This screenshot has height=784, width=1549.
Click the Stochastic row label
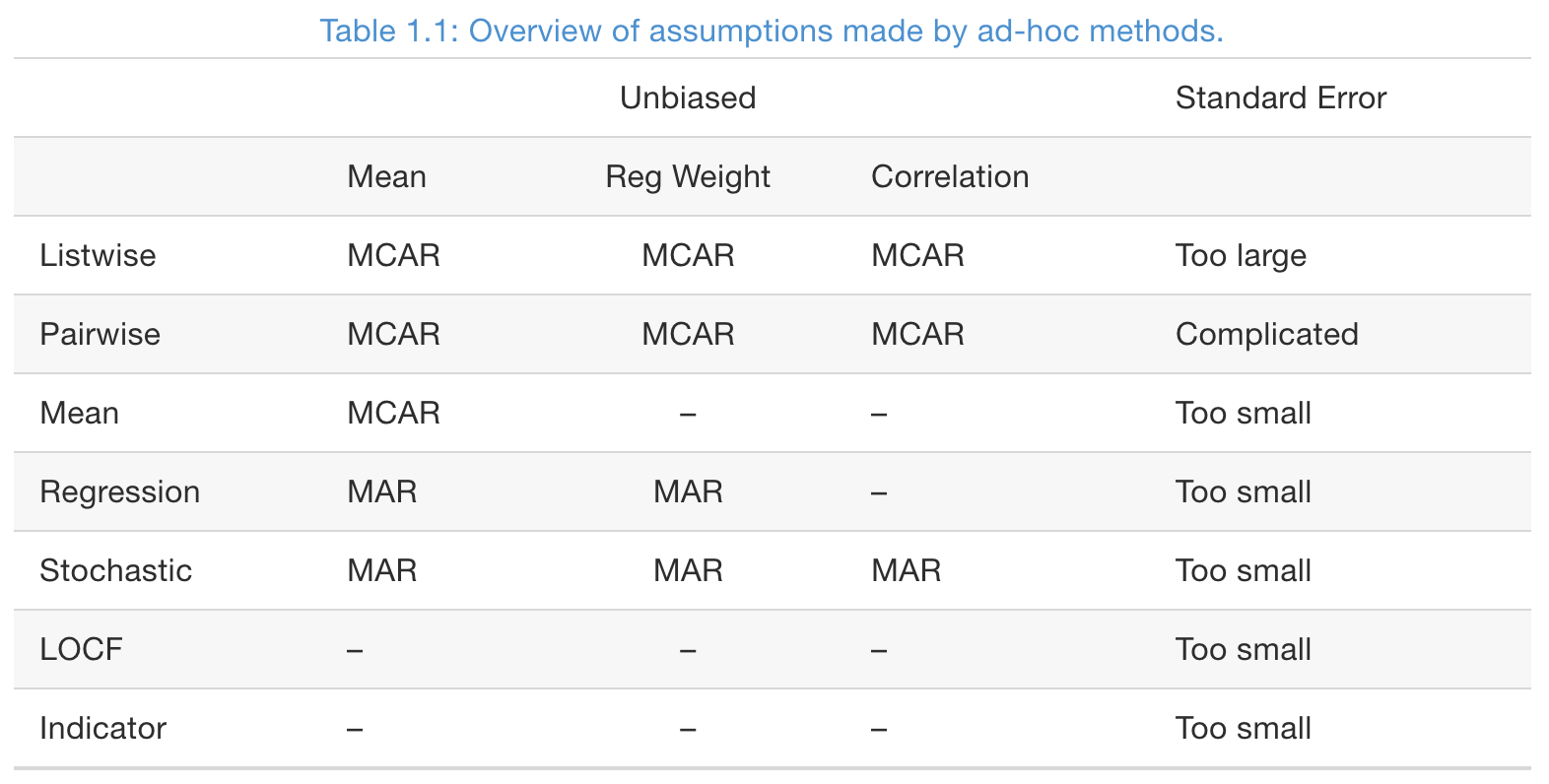pyautogui.click(x=115, y=570)
